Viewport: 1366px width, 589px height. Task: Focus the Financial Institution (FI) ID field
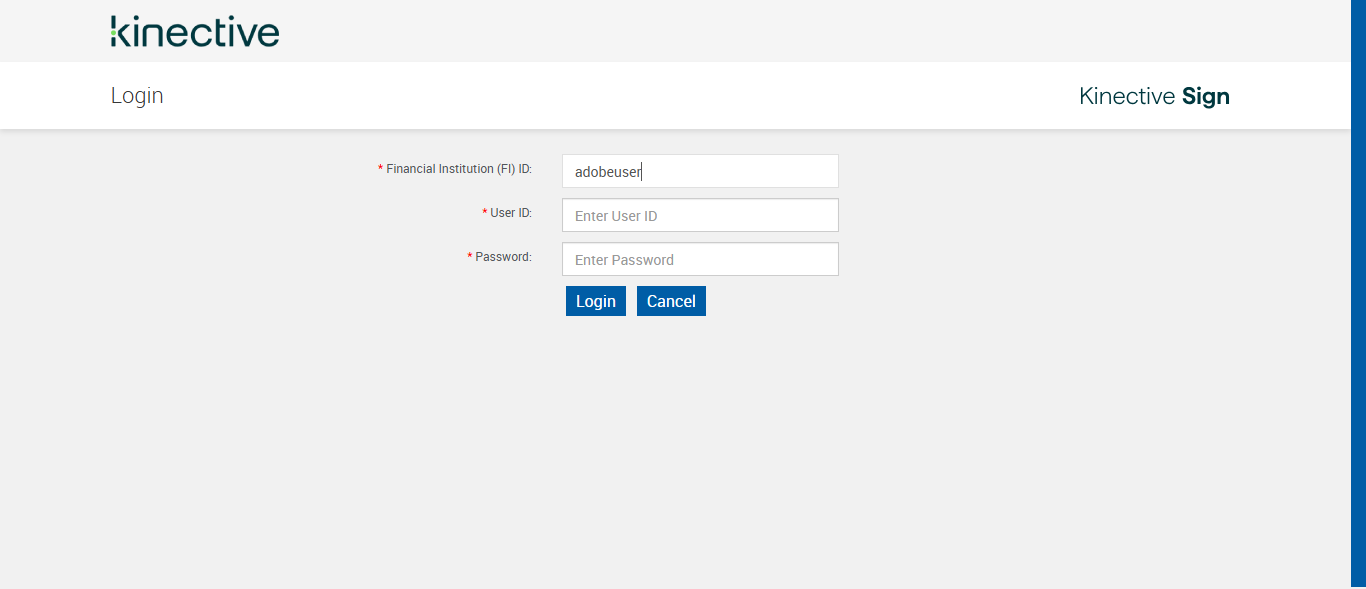click(x=700, y=171)
